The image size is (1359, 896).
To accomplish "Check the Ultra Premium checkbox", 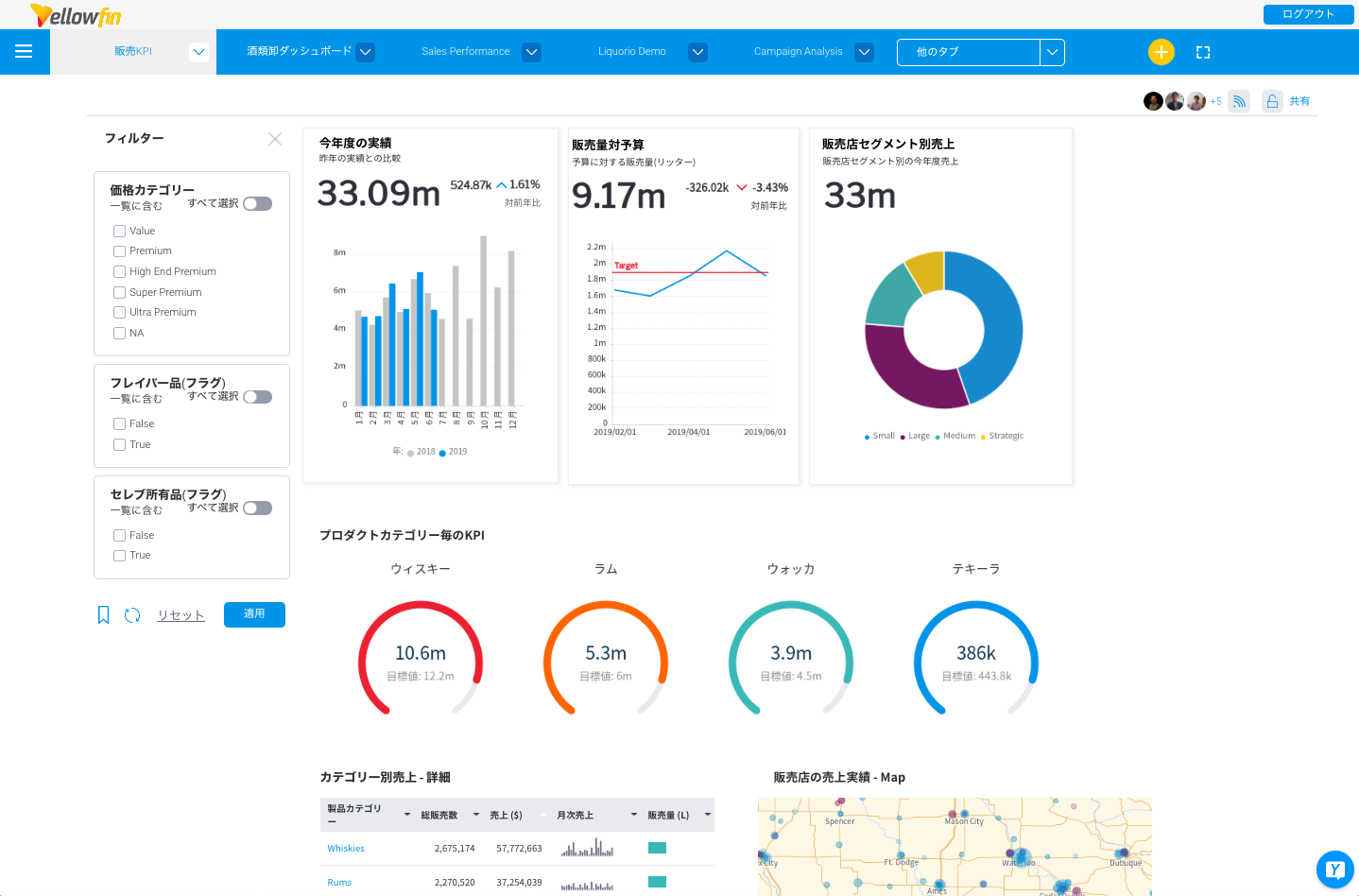I will click(x=120, y=313).
